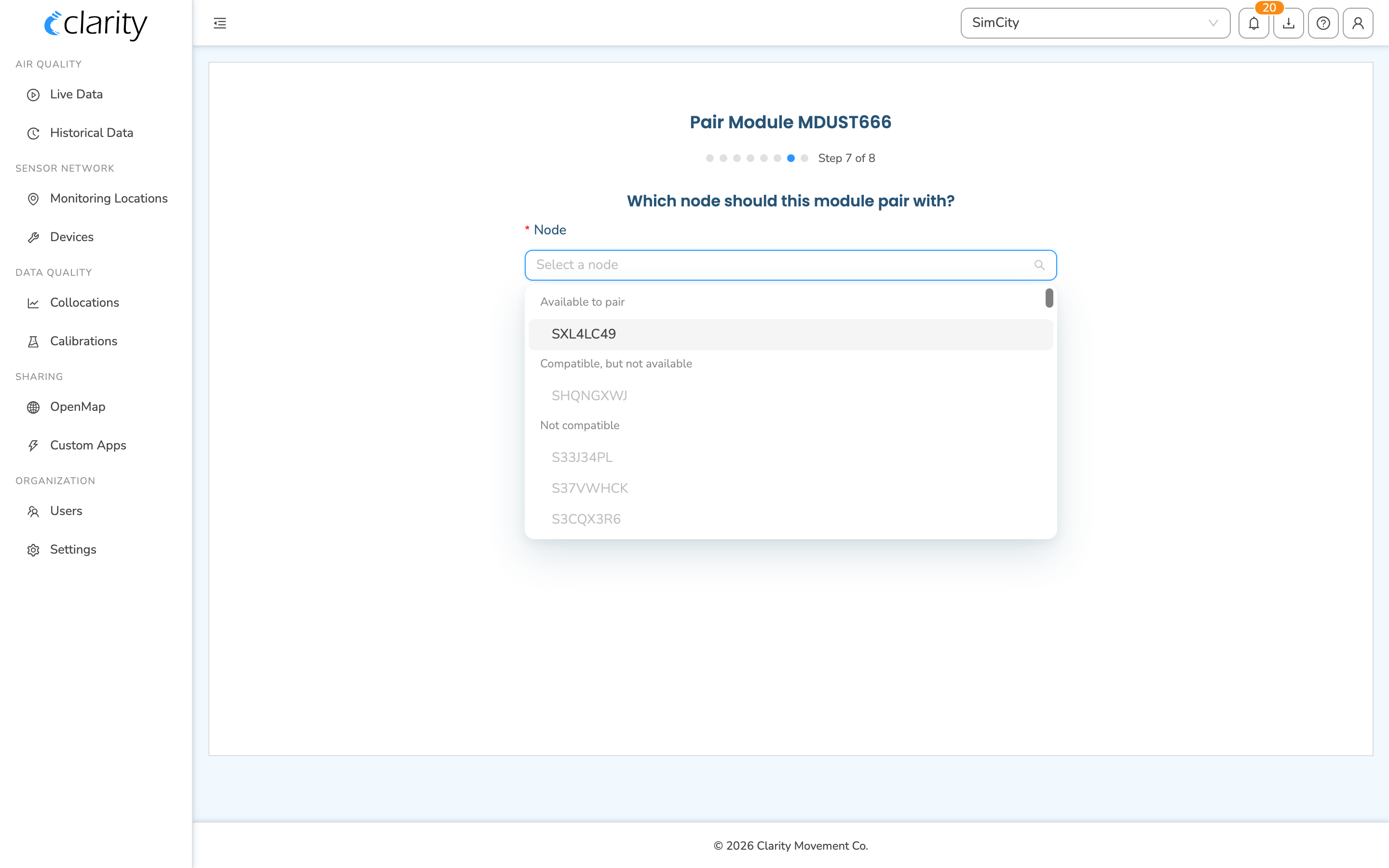The height and width of the screenshot is (868, 1389).
Task: Open Users management page
Action: (x=66, y=511)
